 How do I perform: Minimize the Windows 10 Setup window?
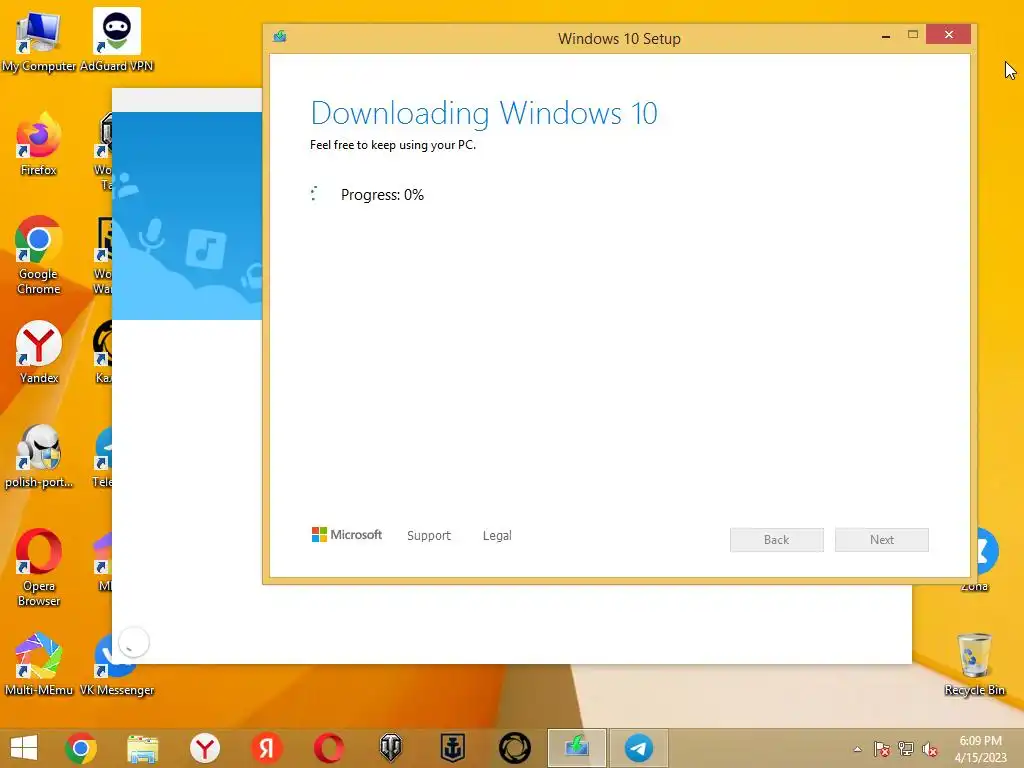(x=886, y=36)
